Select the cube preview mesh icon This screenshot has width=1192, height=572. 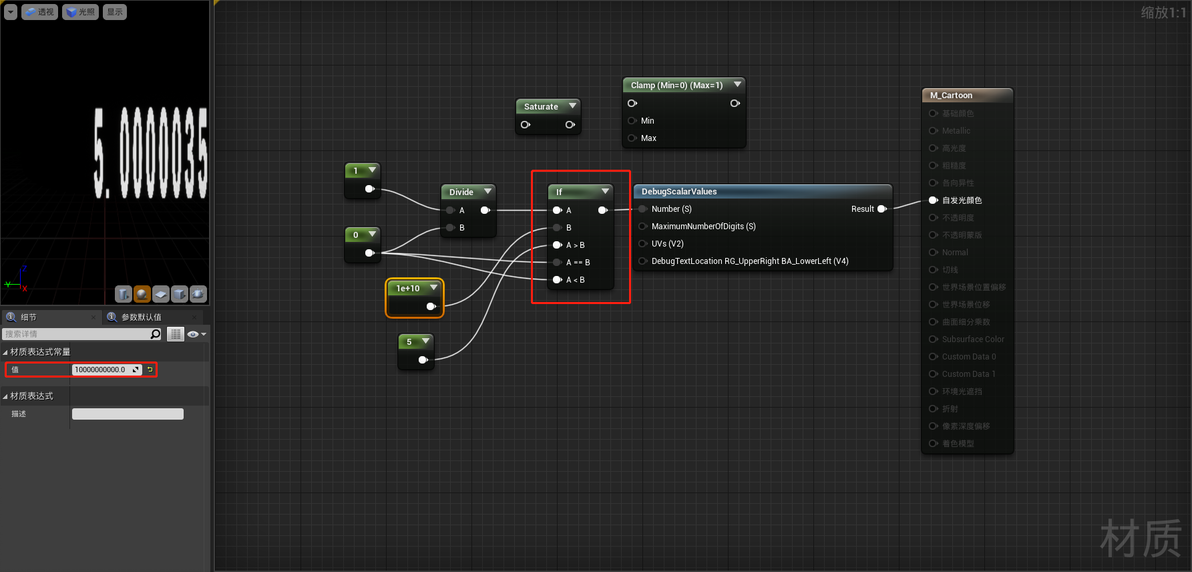[179, 294]
